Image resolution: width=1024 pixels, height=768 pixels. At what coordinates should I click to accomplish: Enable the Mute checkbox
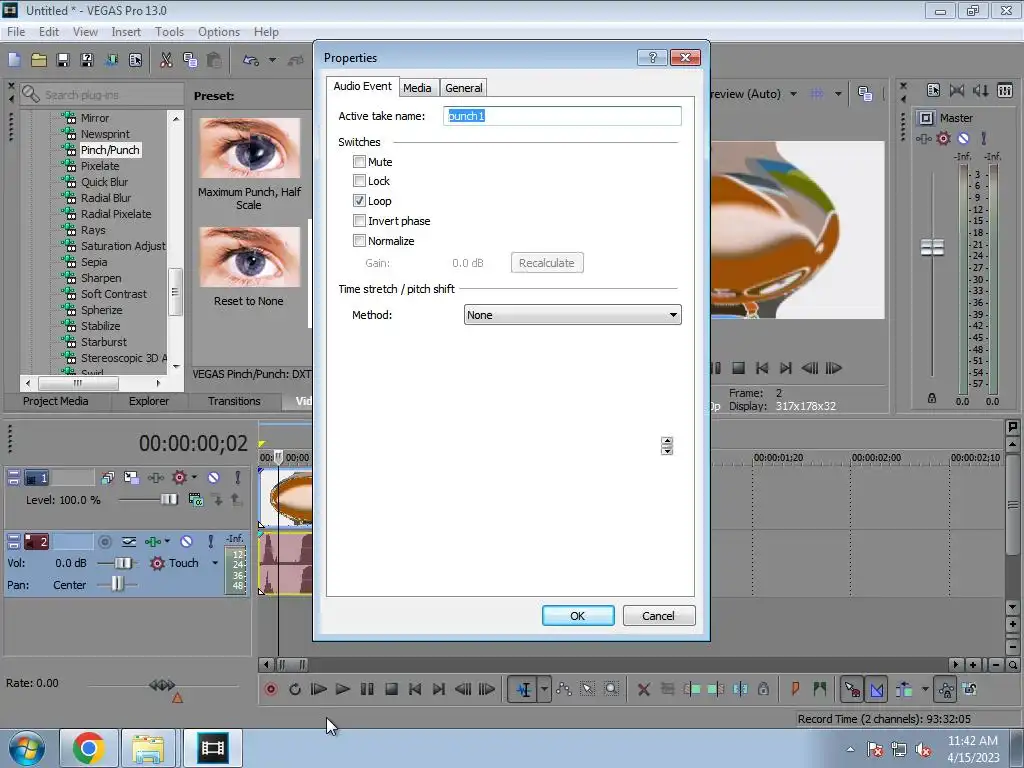pyautogui.click(x=359, y=161)
